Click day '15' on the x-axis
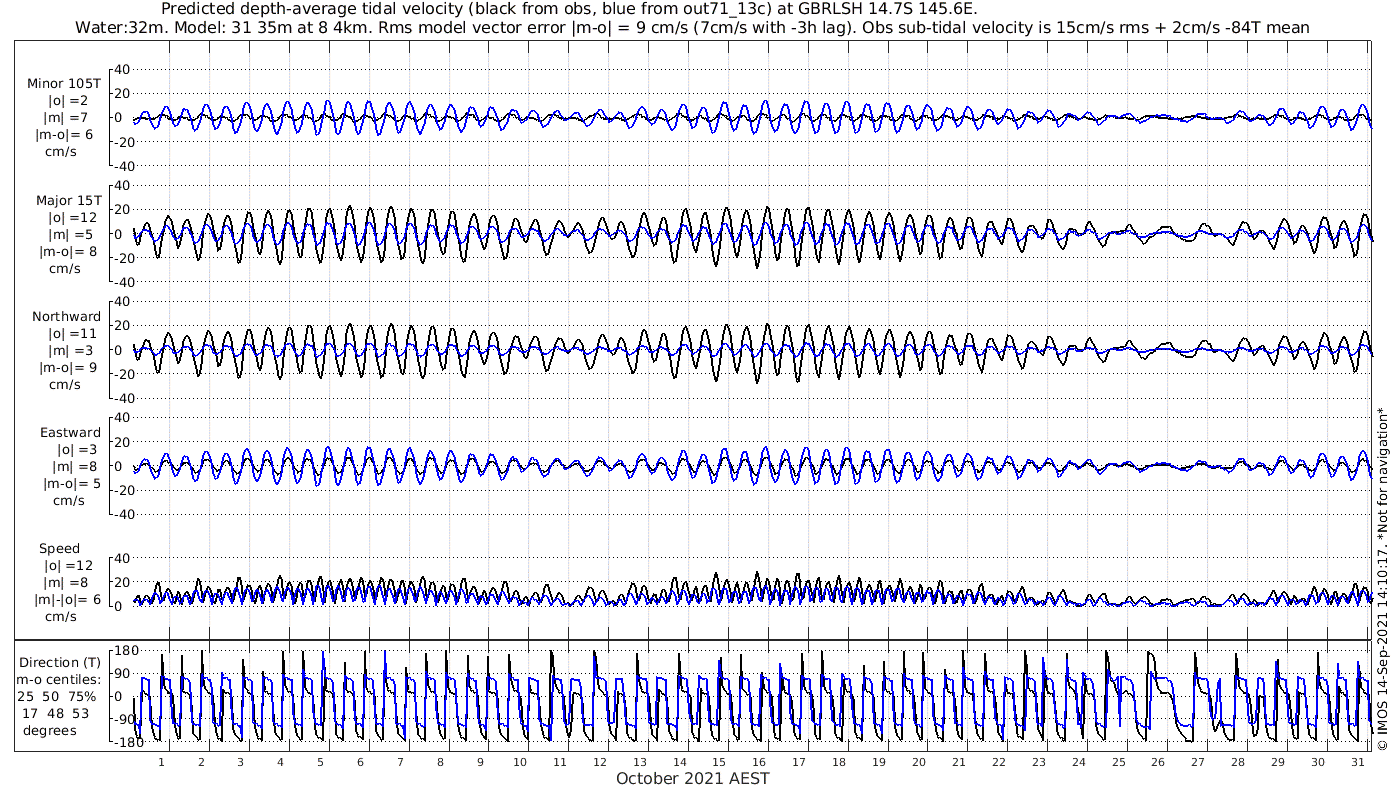The image size is (1400, 800). [x=719, y=762]
